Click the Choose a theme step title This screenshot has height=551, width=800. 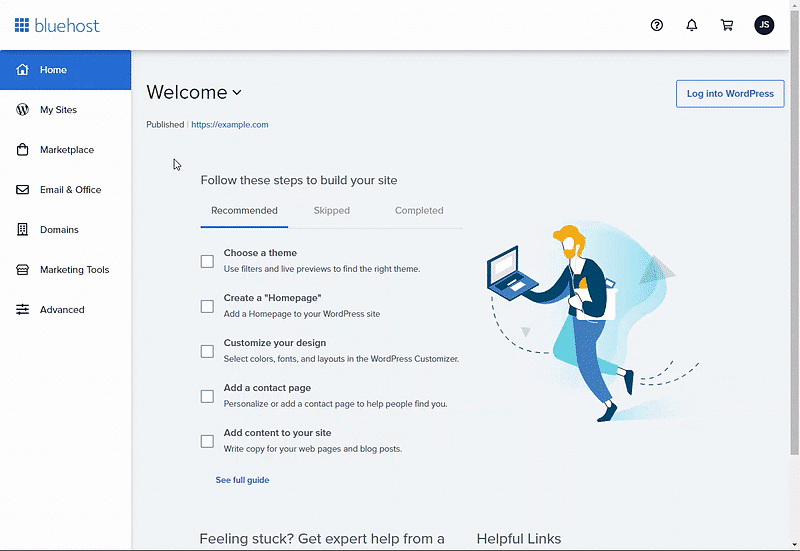pyautogui.click(x=260, y=253)
